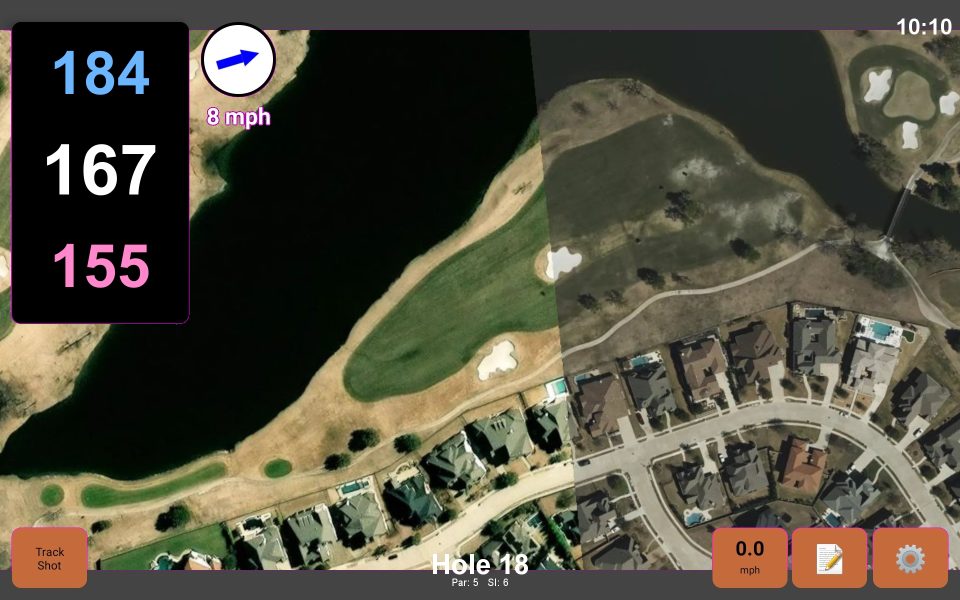Tap the 10:10 clock display

(x=924, y=27)
